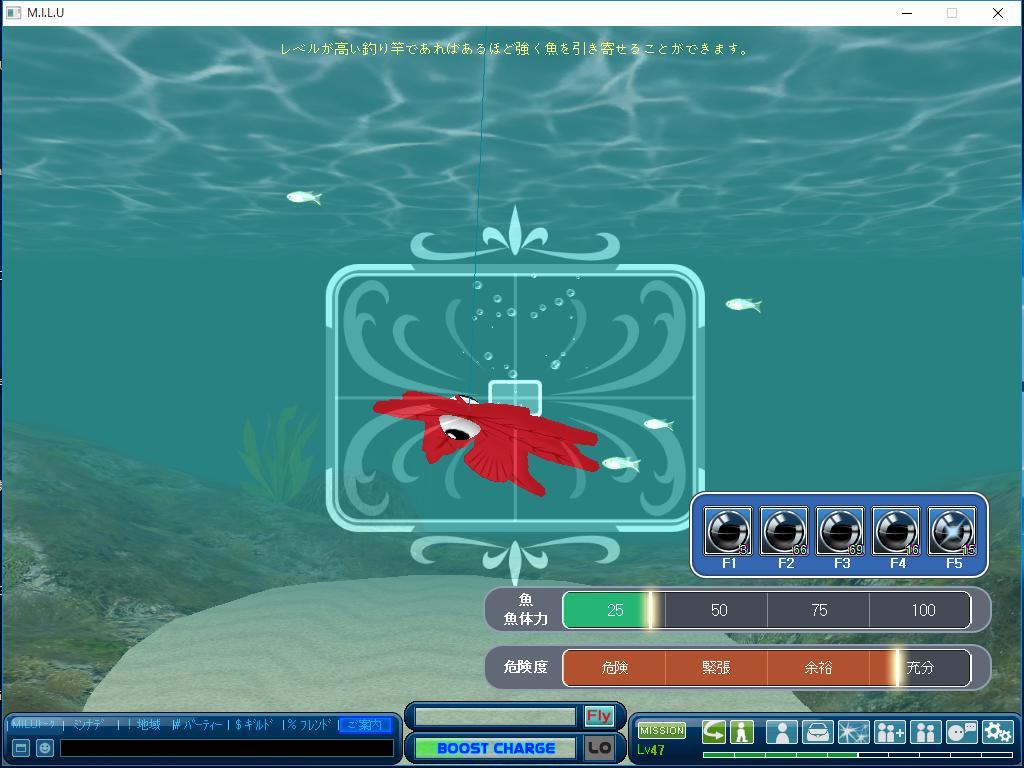Screen dimensions: 1024x768
Task: Toggle the LO quality button
Action: (x=599, y=748)
